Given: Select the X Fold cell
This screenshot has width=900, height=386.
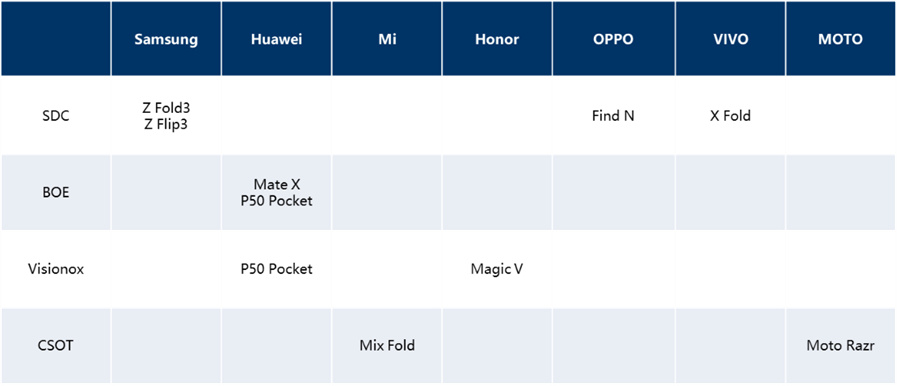Looking at the screenshot, I should pyautogui.click(x=730, y=115).
